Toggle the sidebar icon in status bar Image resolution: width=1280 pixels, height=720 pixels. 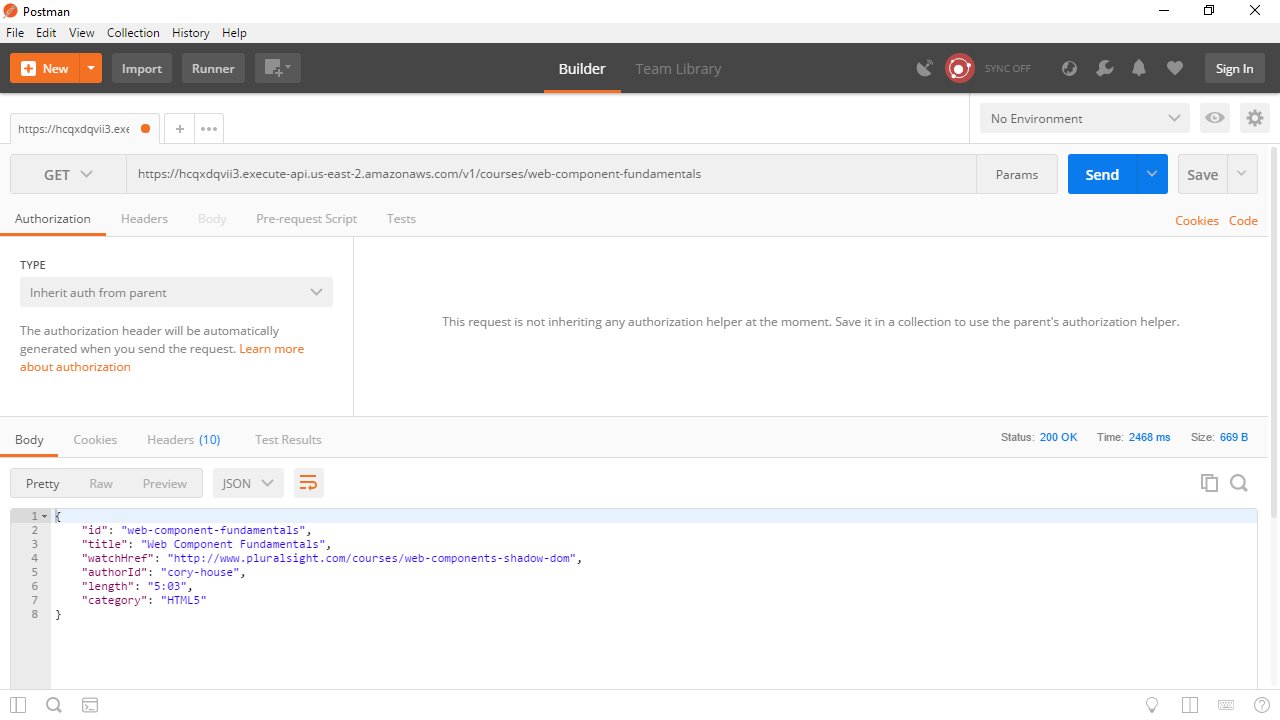[x=18, y=705]
